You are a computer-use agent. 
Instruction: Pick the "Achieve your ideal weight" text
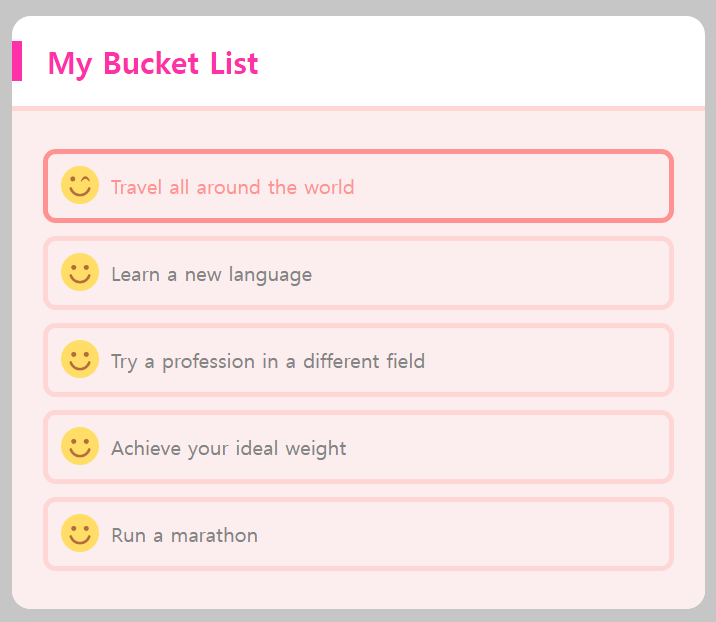(228, 448)
